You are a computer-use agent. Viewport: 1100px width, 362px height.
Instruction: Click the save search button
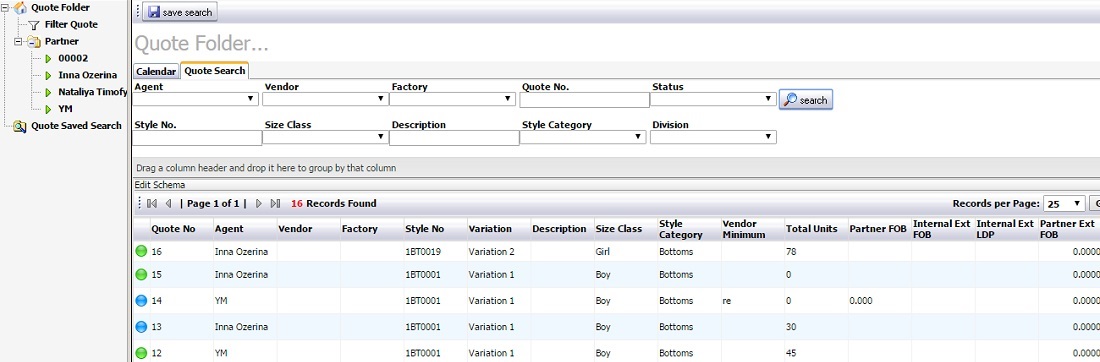pyautogui.click(x=180, y=12)
